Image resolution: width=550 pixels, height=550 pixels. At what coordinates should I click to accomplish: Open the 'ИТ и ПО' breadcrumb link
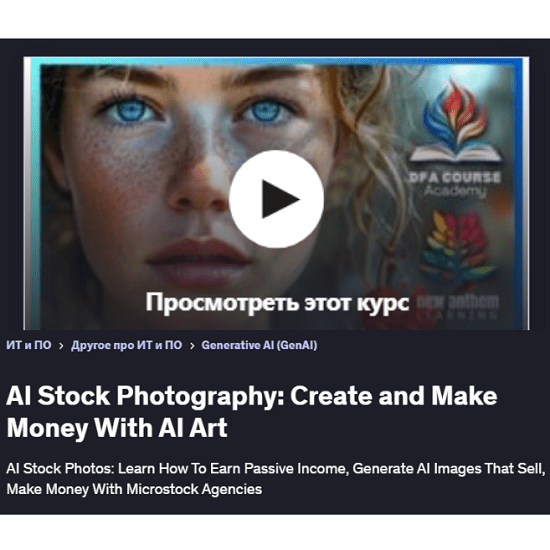point(29,345)
